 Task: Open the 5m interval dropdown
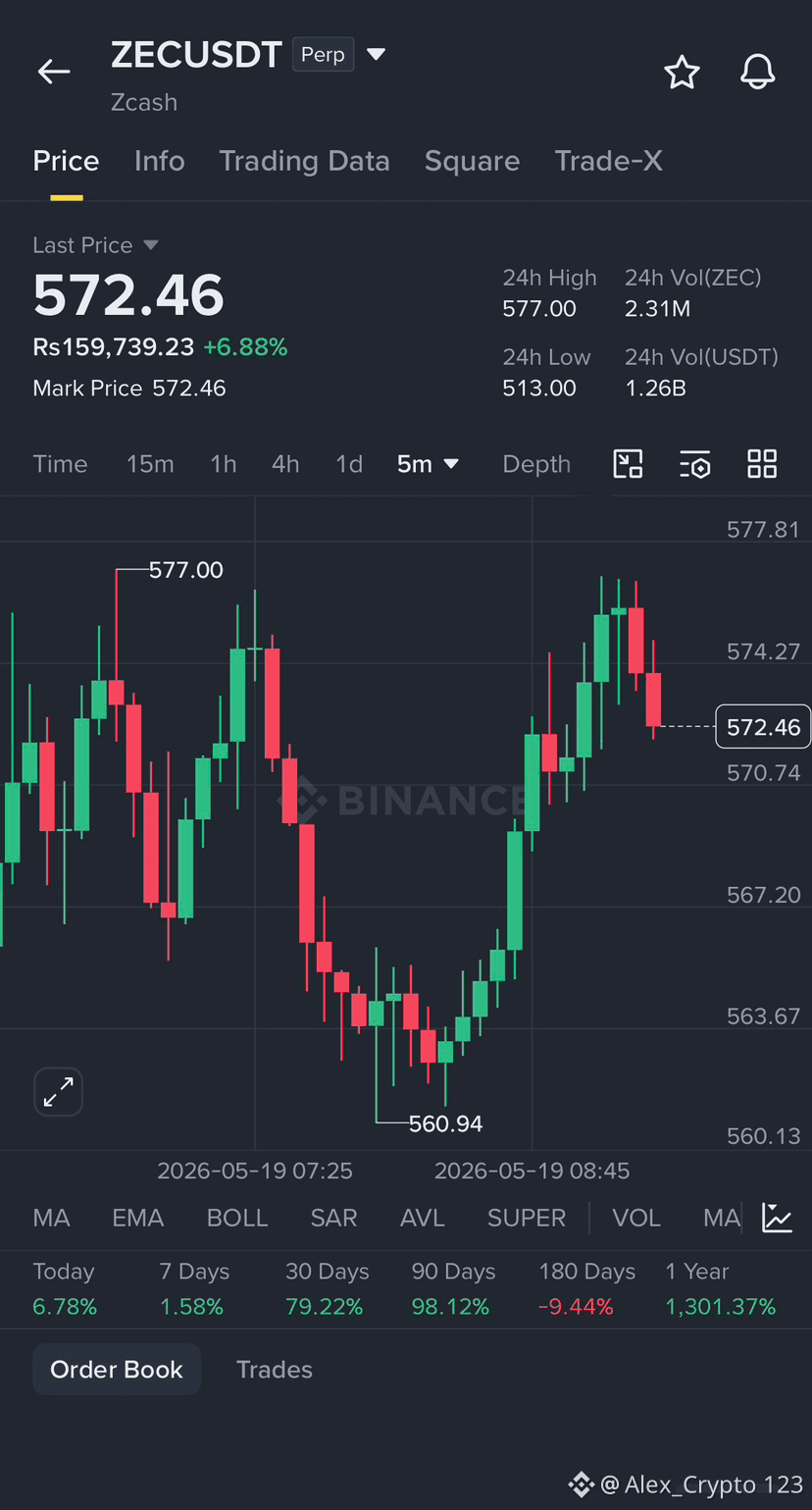tap(428, 464)
